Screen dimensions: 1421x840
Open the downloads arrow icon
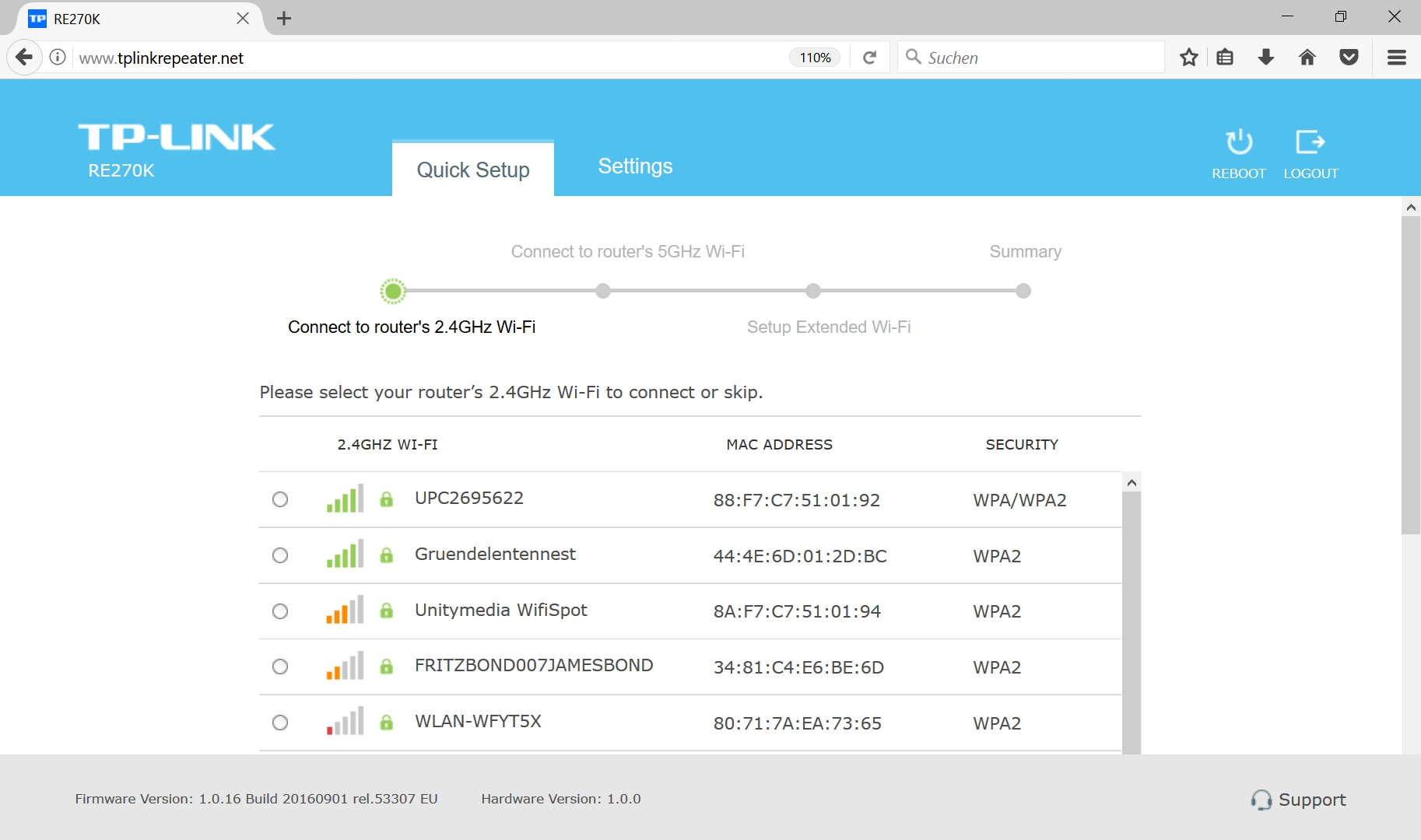[x=1266, y=58]
